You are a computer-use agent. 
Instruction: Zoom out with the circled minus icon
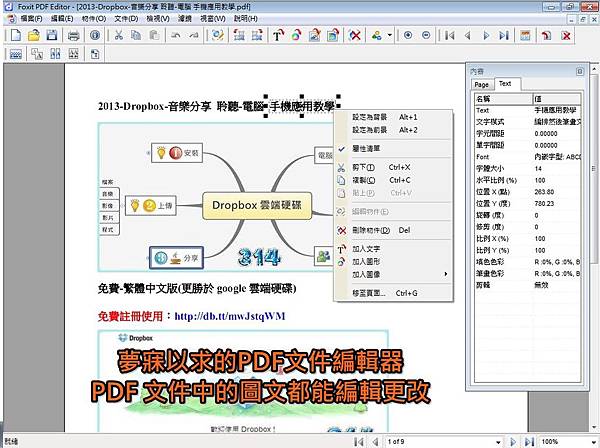[426, 36]
